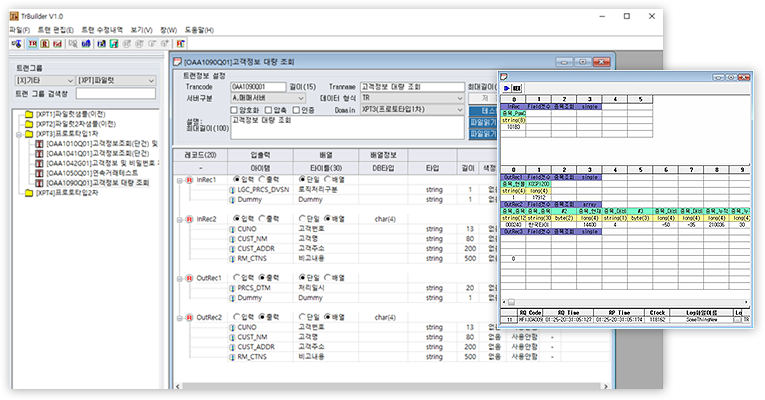Open the 파일(F) menu
The image size is (765, 400).
pos(18,30)
